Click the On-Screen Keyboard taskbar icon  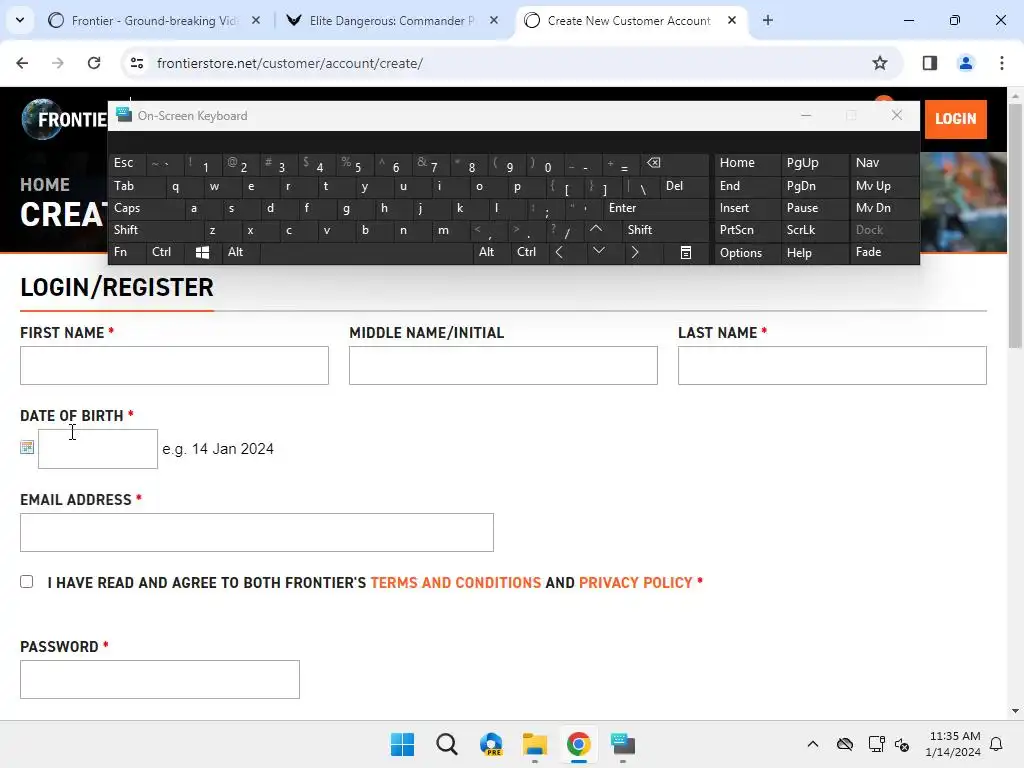tap(623, 744)
